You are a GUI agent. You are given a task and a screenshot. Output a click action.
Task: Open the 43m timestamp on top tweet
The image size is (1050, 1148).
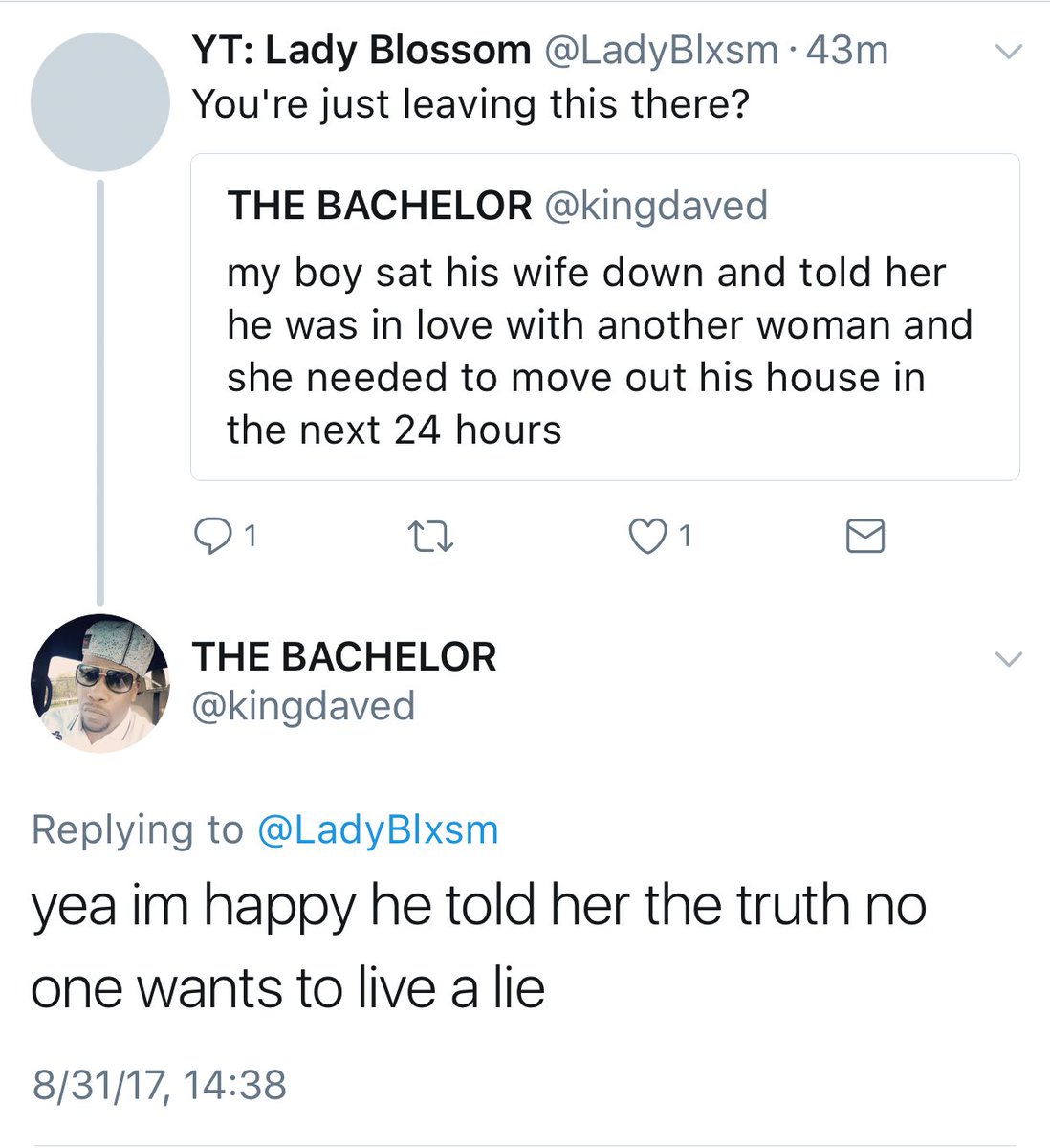[x=847, y=51]
